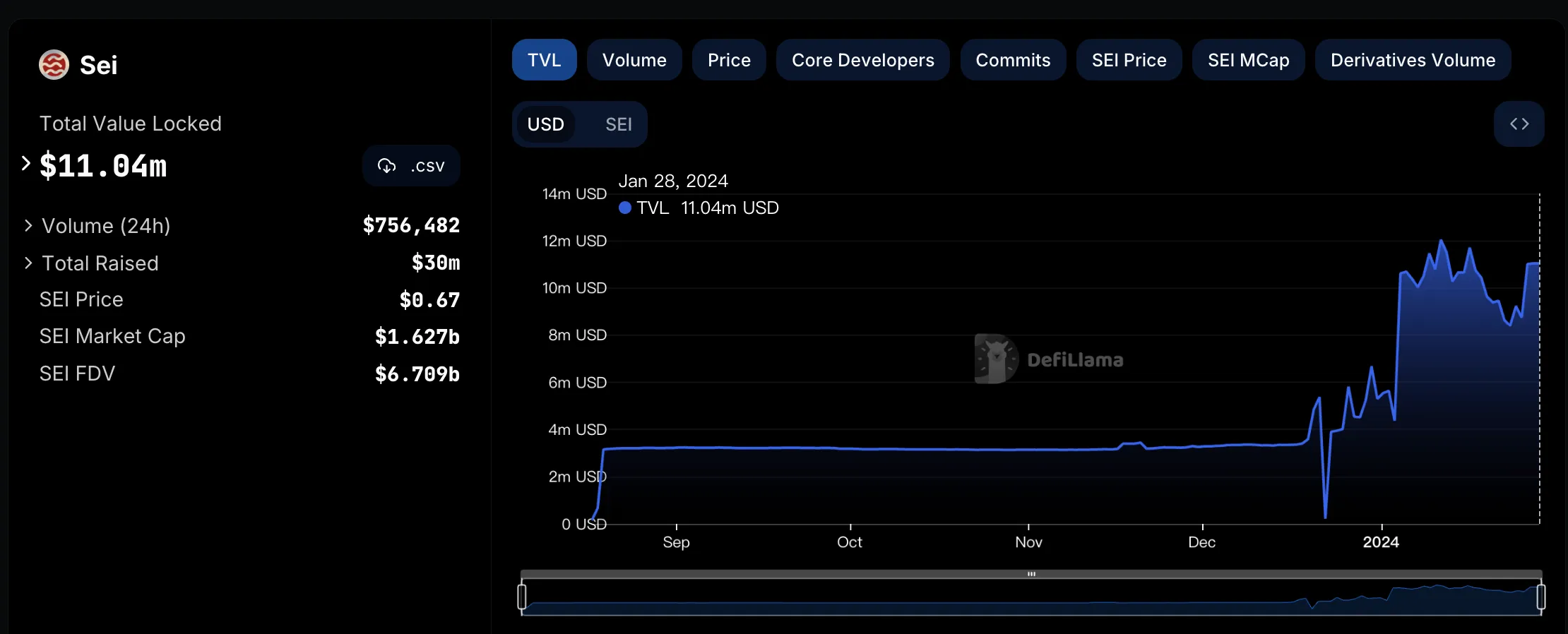1568x634 pixels.
Task: Click the SEI FDV label
Action: 77,373
